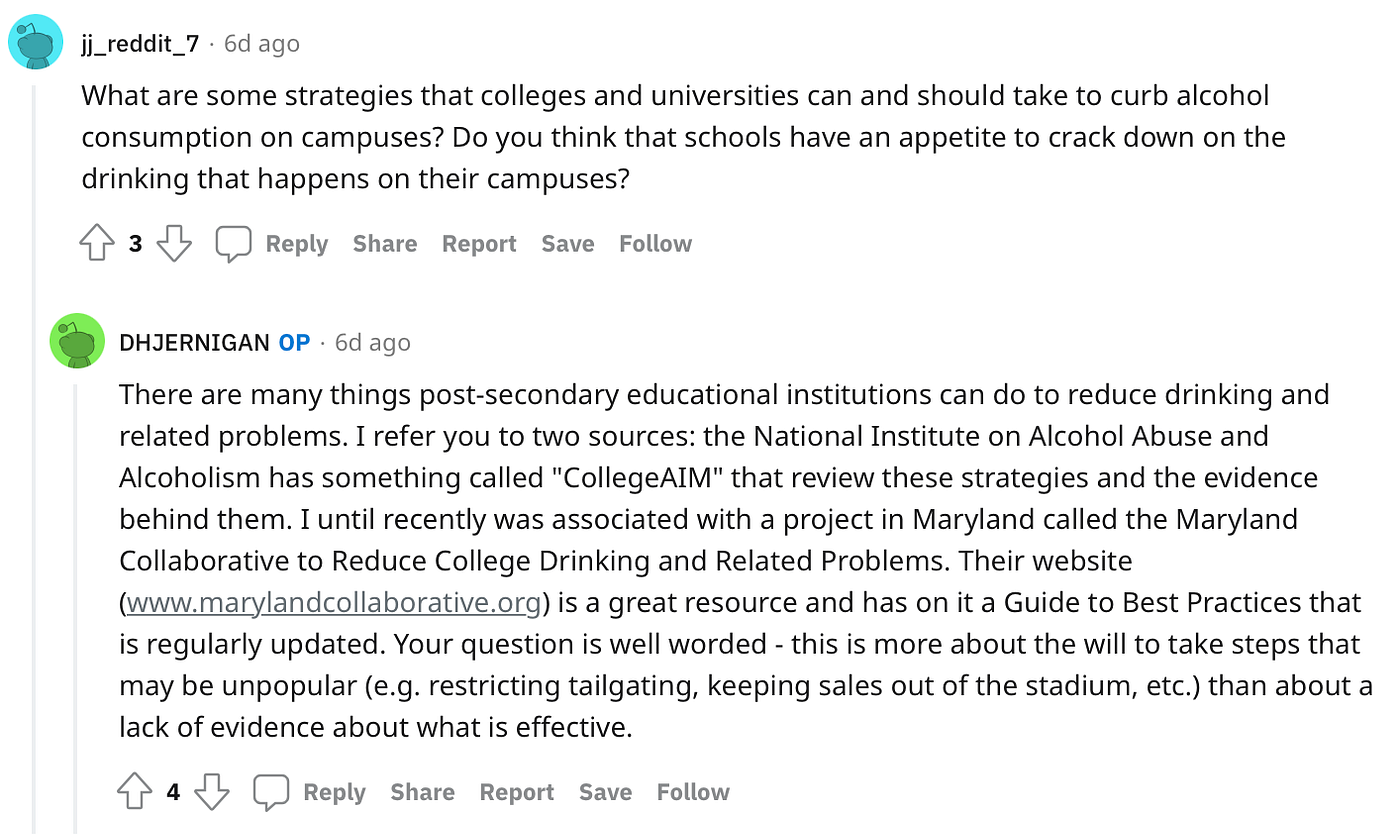The width and height of the screenshot is (1400, 836).
Task: Visit the jj_reddit_7 username link
Action: coord(140,44)
